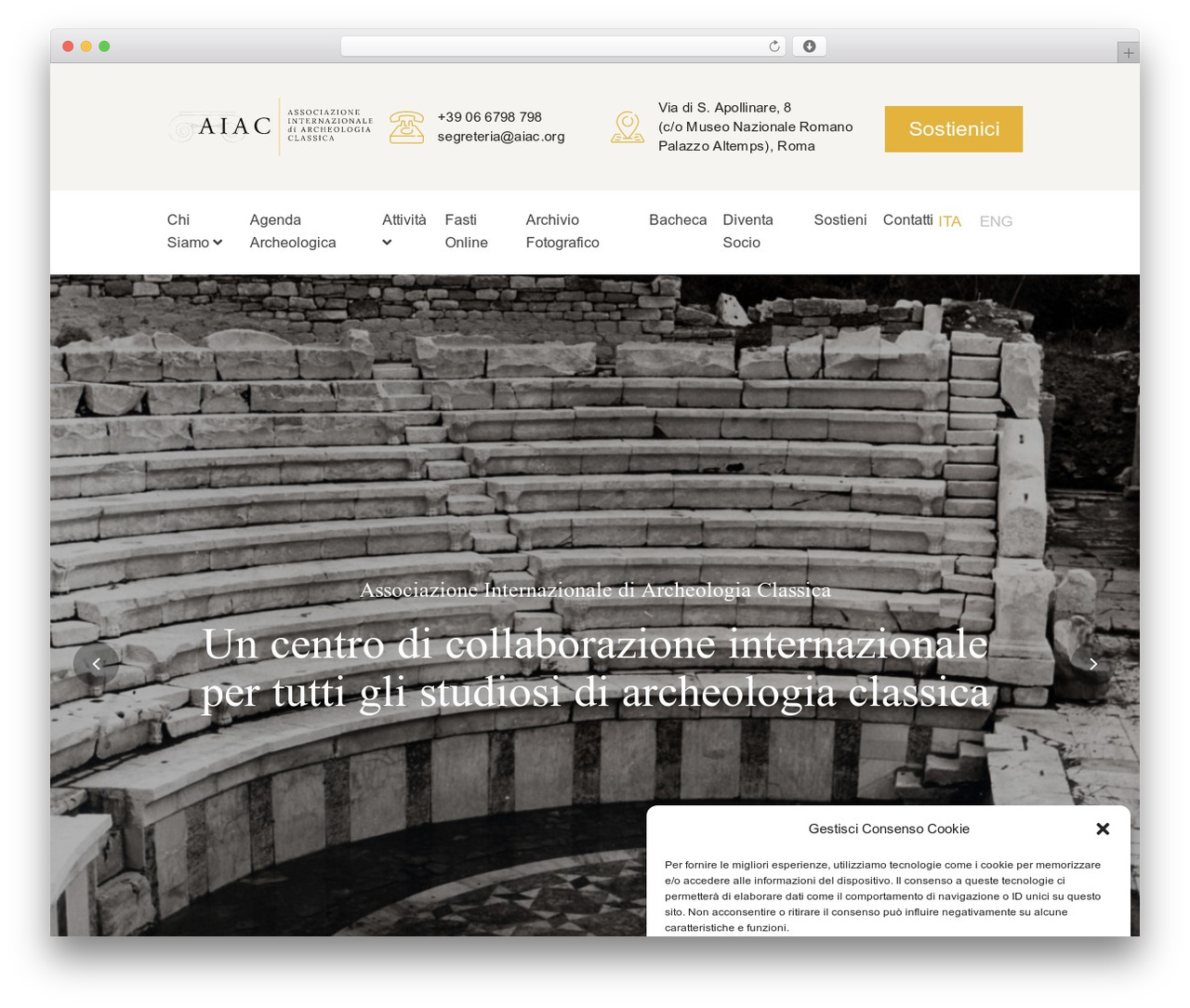Click the 'Associazione Internazionale di Archeologia Classica' slide subtitle
Viewport: 1190px width, 1008px height.
(595, 590)
